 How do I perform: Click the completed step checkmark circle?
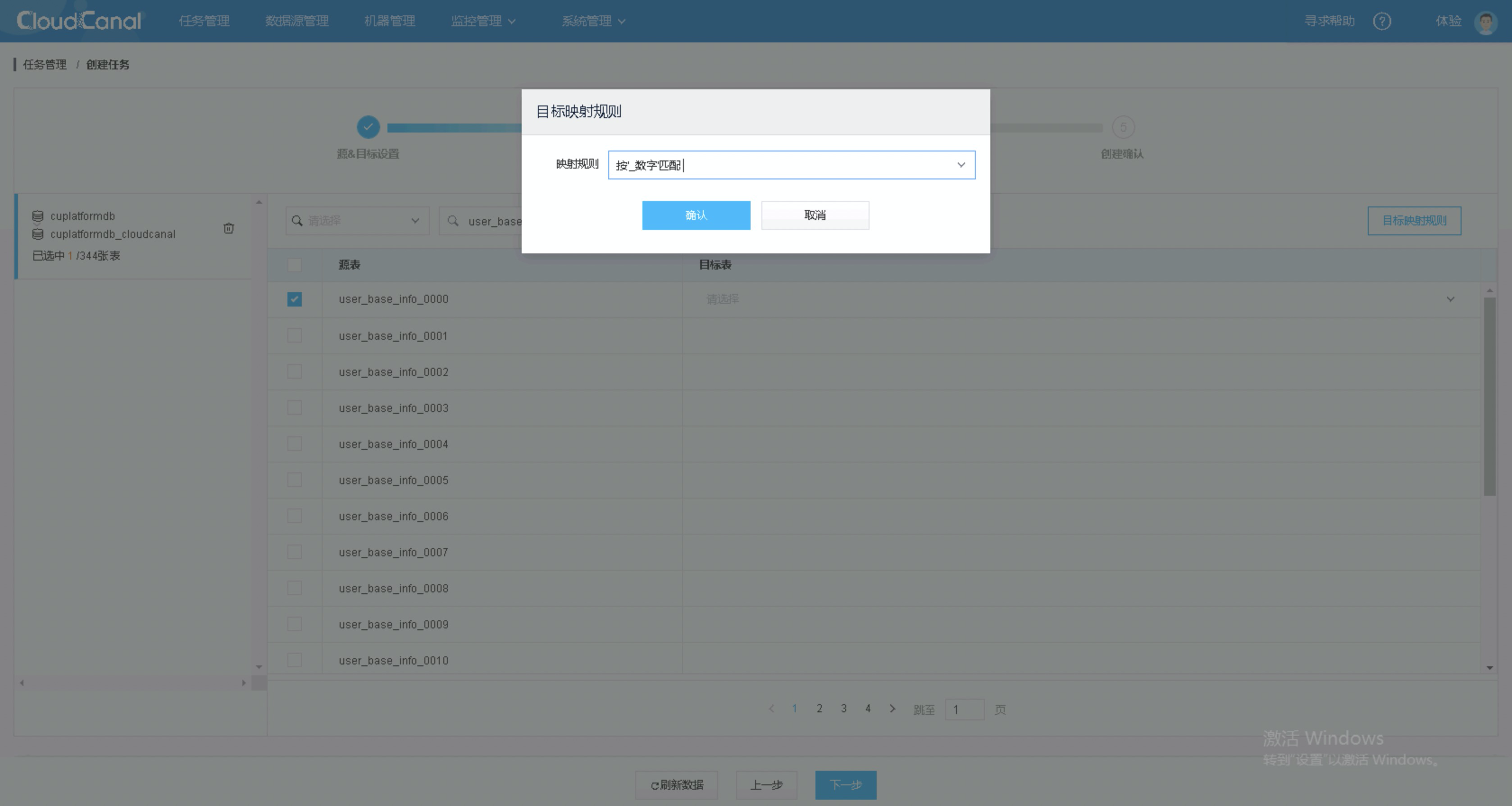[x=368, y=127]
